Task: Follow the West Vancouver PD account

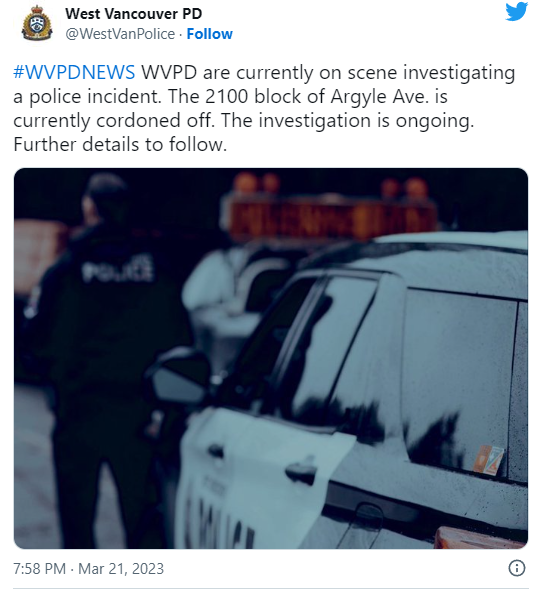Action: pyautogui.click(x=210, y=34)
